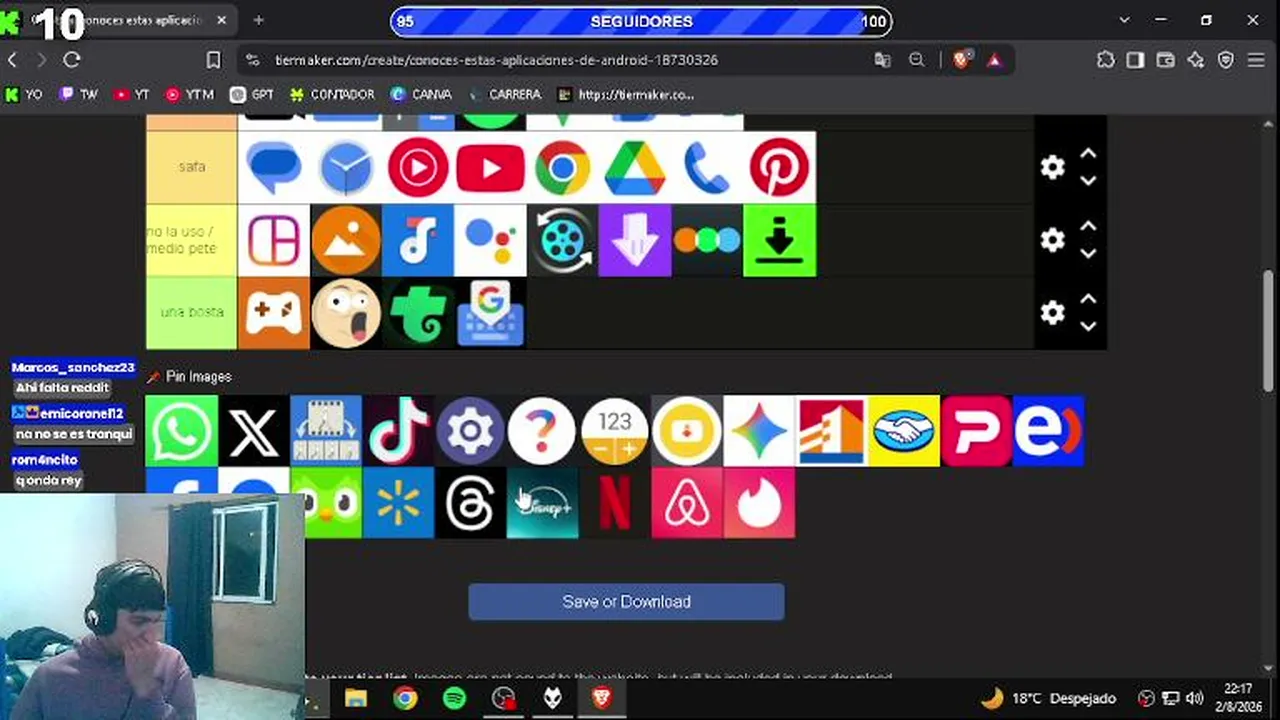Viewport: 1280px width, 720px height.
Task: Select the orange Gallery icon
Action: [x=346, y=240]
